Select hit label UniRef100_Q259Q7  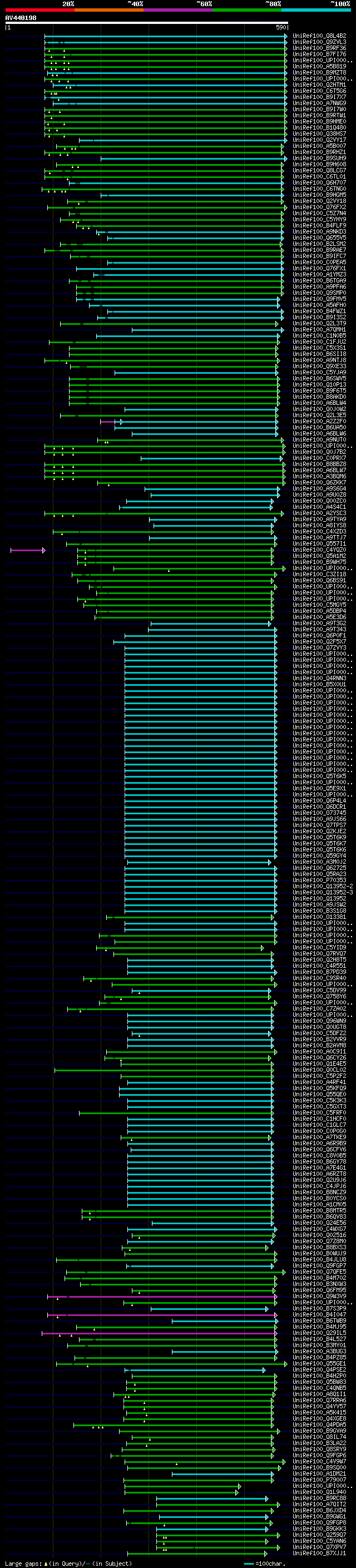tap(319, 1535)
